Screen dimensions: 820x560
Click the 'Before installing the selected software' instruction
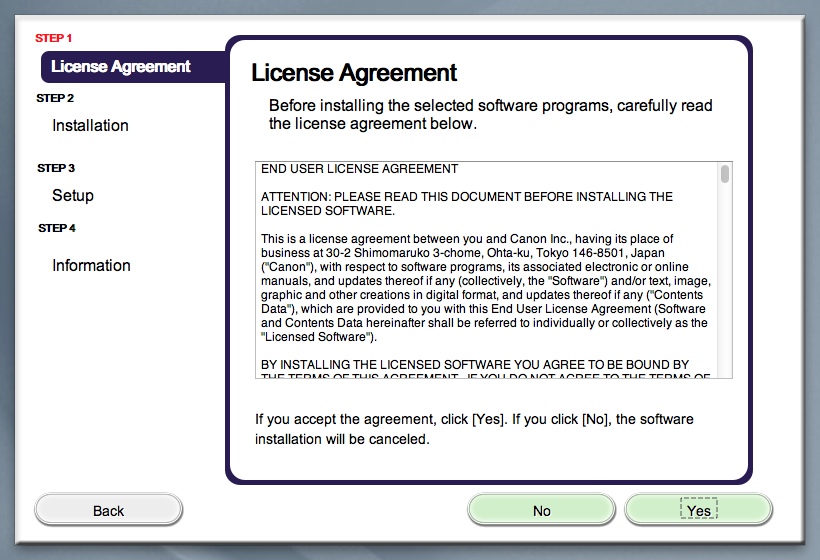click(x=490, y=115)
